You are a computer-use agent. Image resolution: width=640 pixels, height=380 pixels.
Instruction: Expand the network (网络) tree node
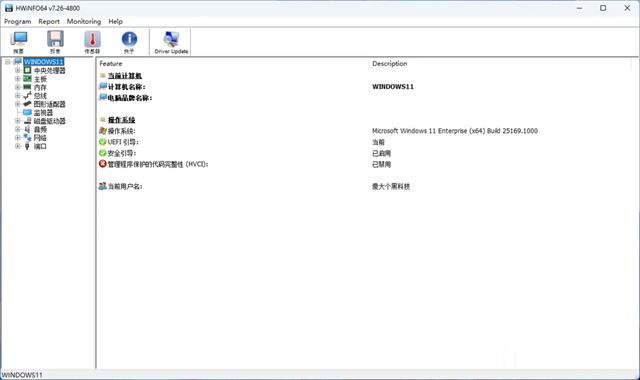(18, 138)
